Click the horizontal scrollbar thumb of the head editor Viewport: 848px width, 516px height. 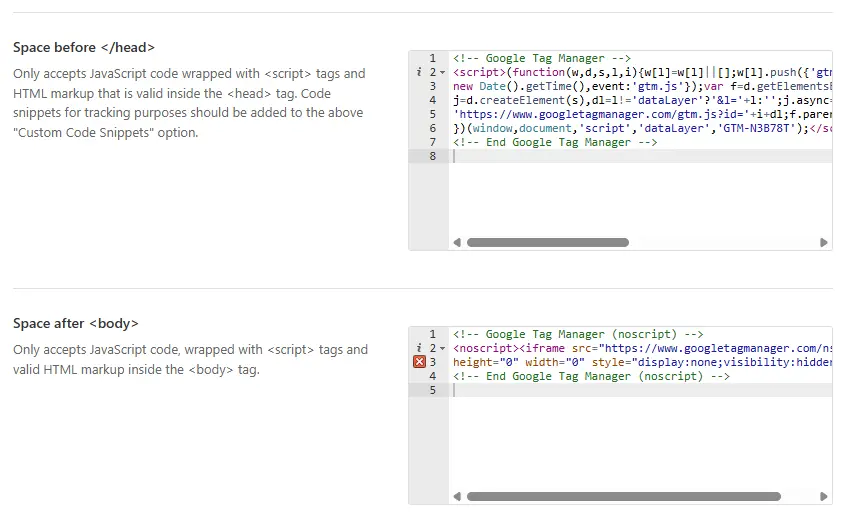tap(548, 242)
